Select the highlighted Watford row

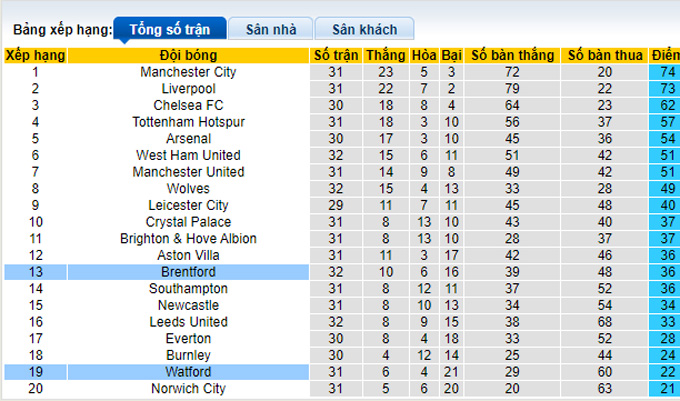pyautogui.click(x=188, y=372)
